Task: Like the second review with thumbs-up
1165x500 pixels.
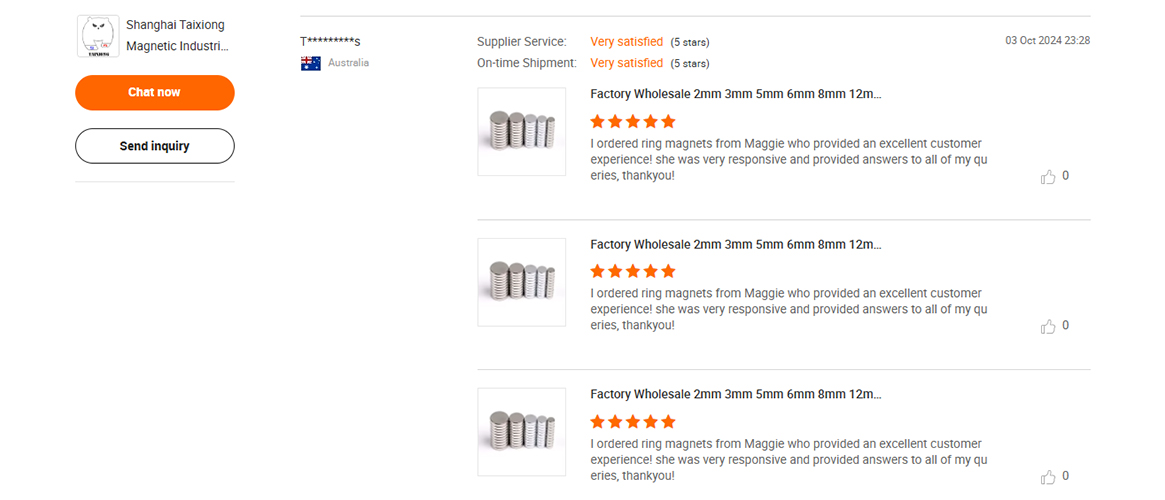Action: point(1048,327)
